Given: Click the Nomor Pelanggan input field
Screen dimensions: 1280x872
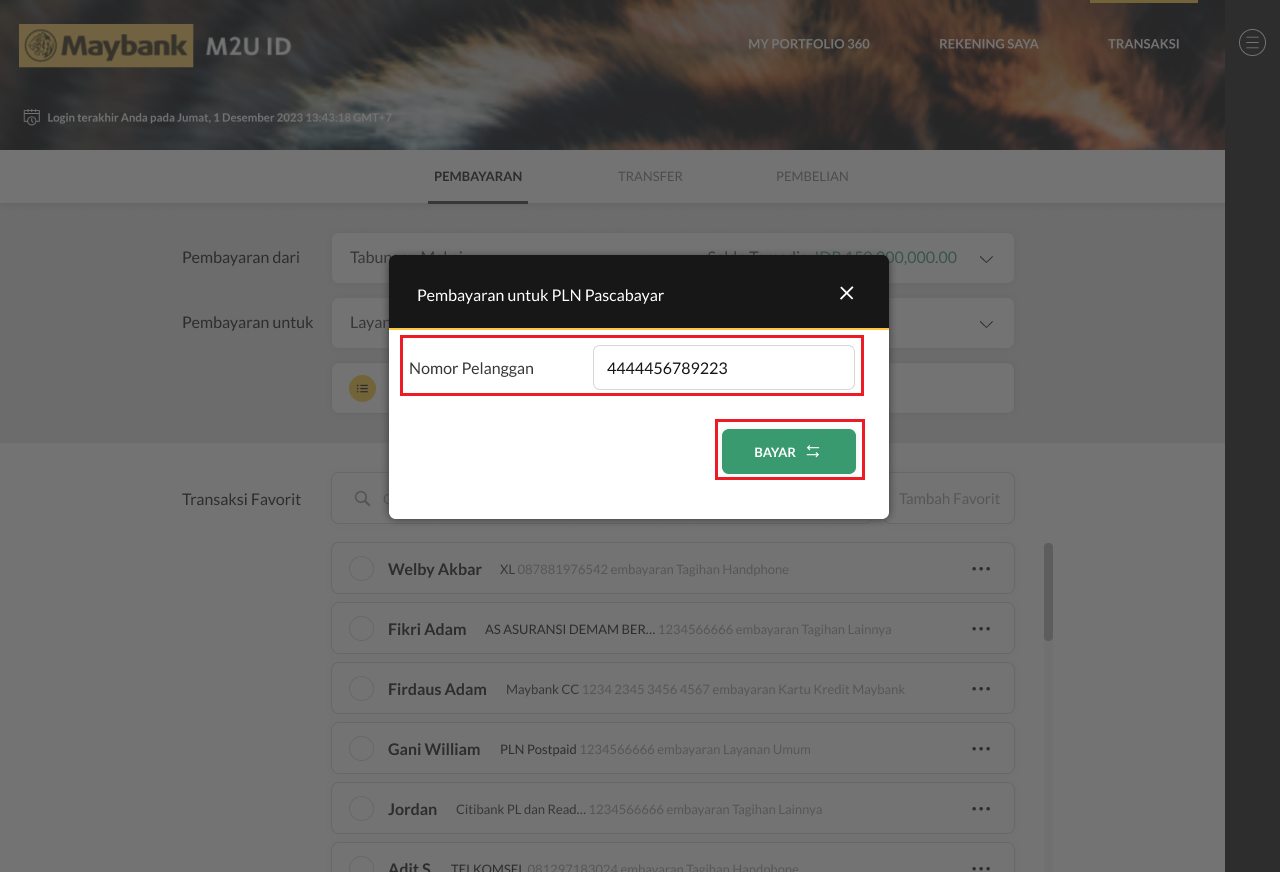Looking at the screenshot, I should 723,368.
